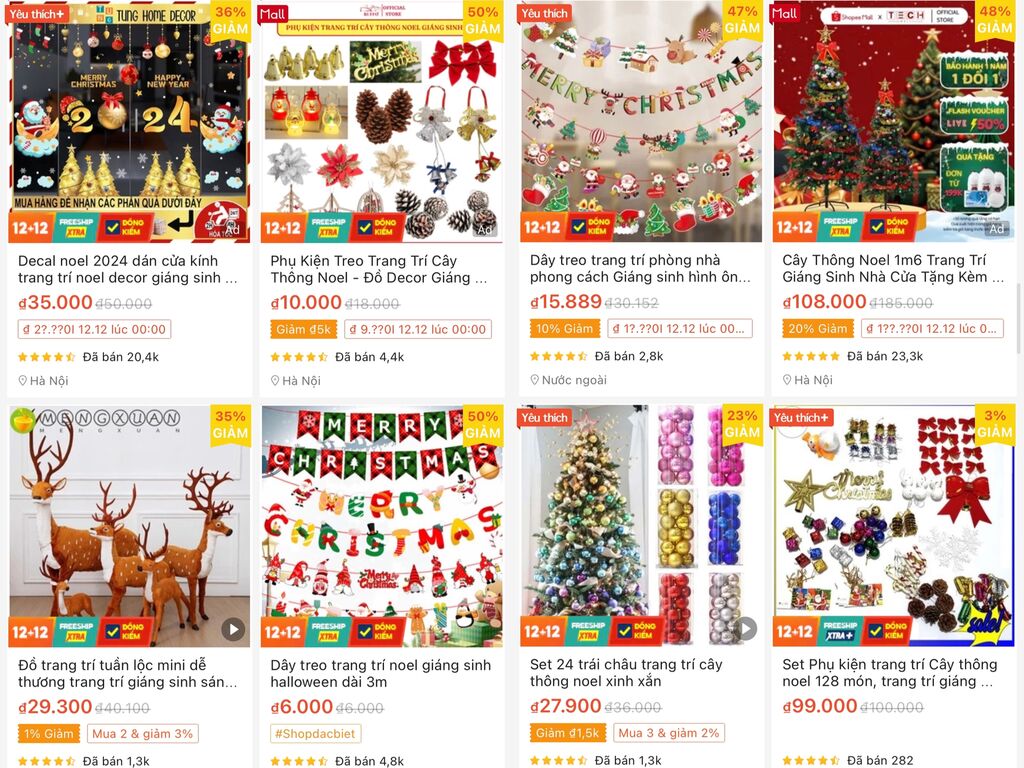Click the 36% GIẢM discount tag
The height and width of the screenshot is (768, 1024).
[x=231, y=21]
